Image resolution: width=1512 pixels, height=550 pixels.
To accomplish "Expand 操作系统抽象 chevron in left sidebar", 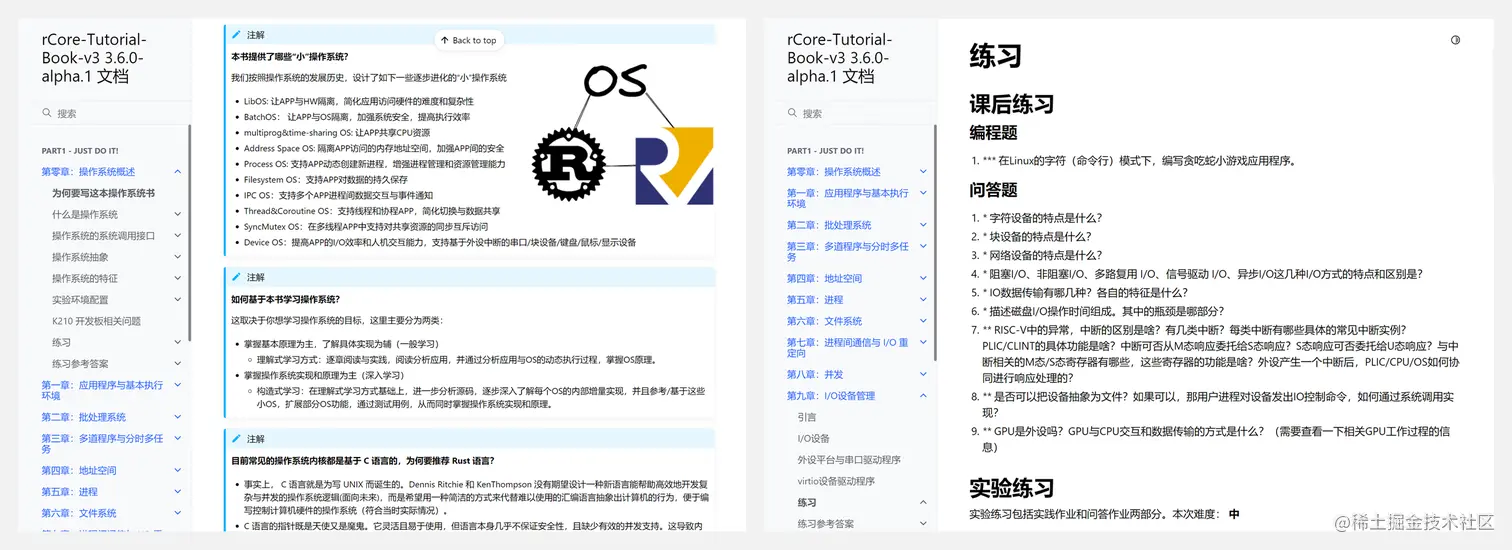I will pos(178,257).
